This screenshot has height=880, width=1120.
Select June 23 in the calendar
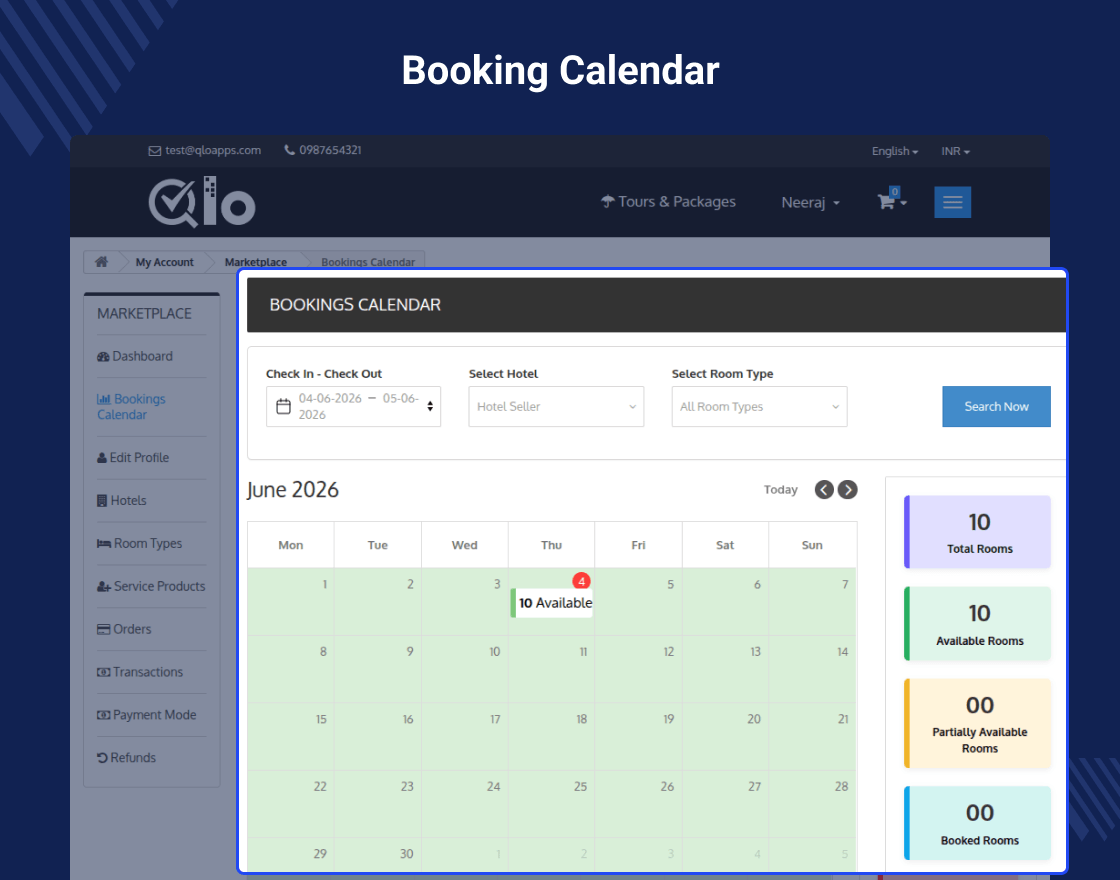tap(378, 804)
